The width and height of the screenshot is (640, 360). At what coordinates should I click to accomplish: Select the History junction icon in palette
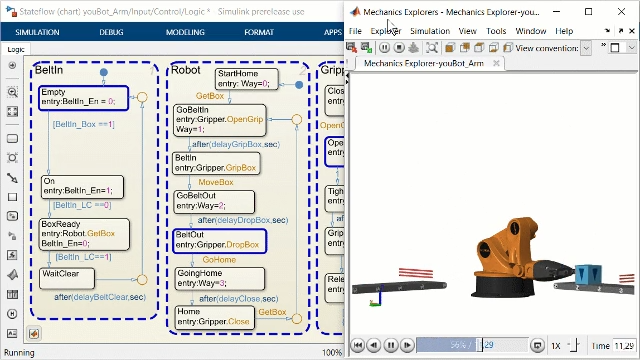(13, 314)
